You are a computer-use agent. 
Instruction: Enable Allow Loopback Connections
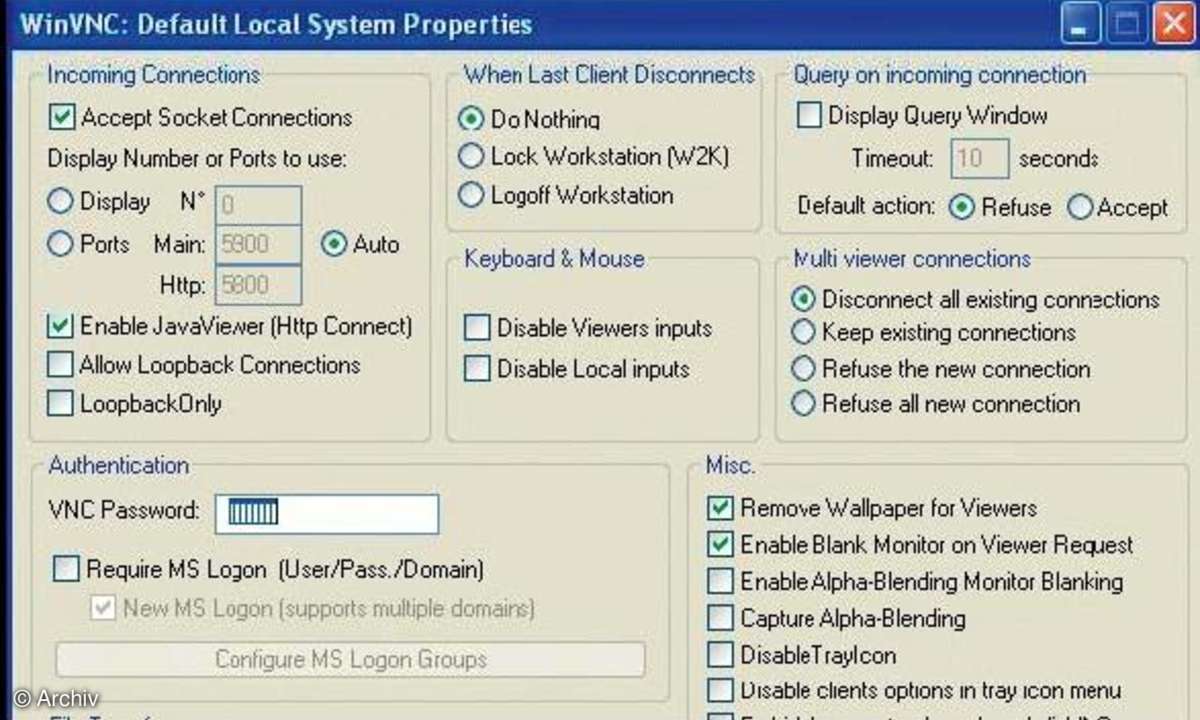tap(61, 364)
